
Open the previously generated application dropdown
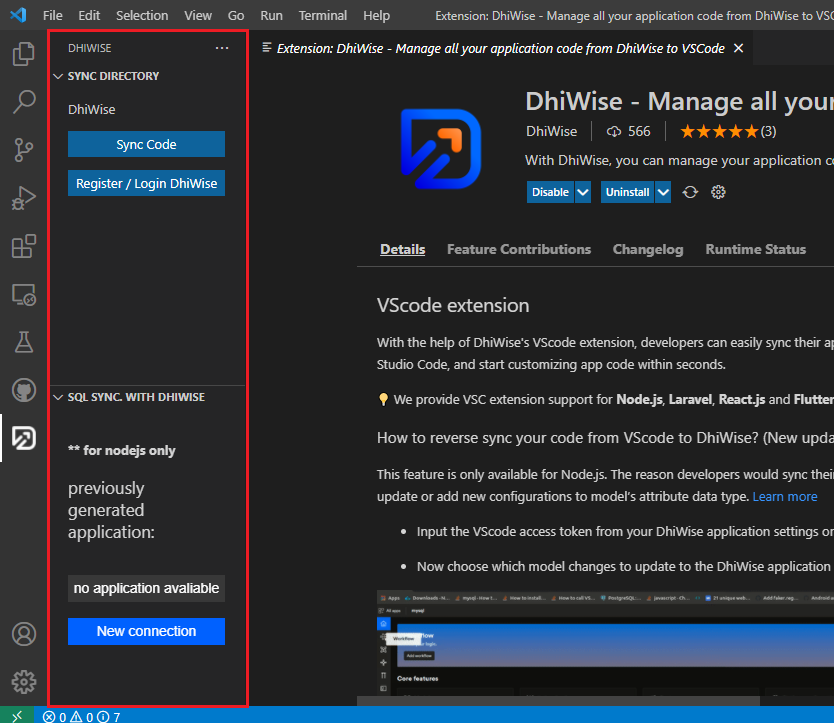(146, 588)
